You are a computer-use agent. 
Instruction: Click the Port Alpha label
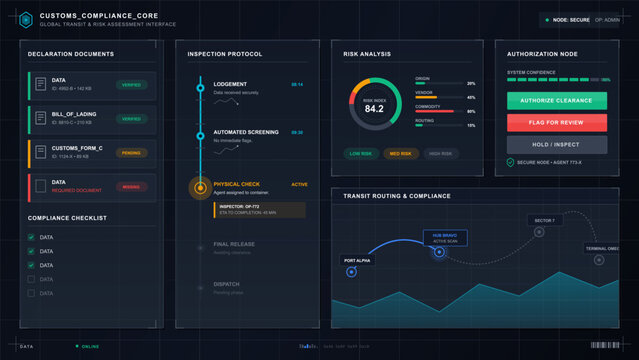[x=357, y=260]
